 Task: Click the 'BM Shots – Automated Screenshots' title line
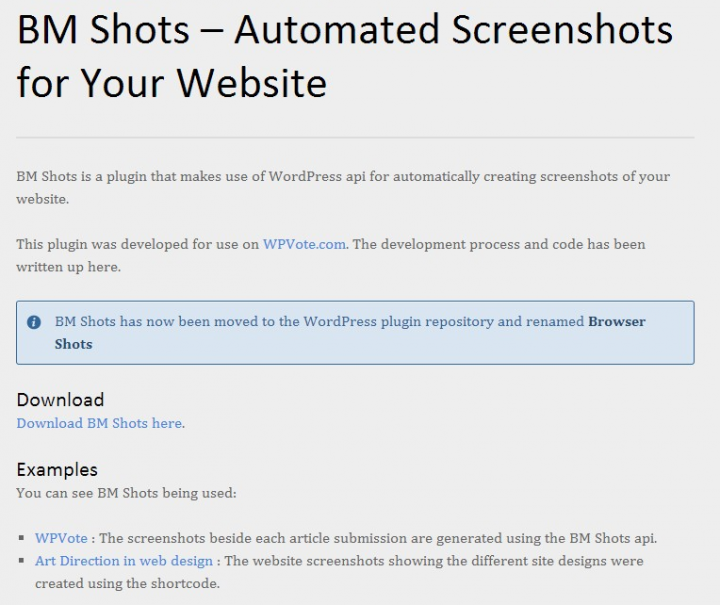click(x=344, y=30)
